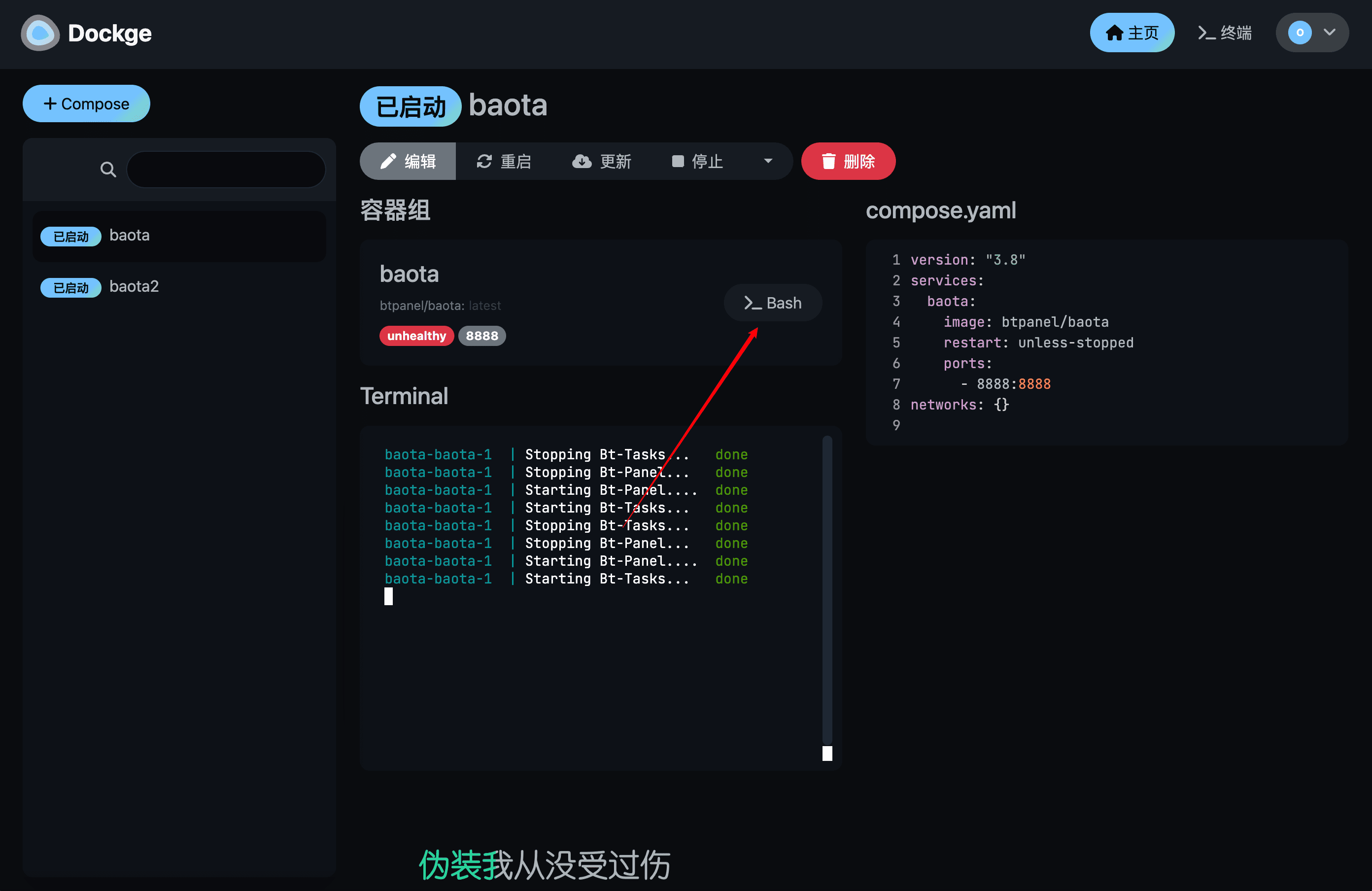Click 重启 restart button
The height and width of the screenshot is (891, 1372).
tap(503, 161)
